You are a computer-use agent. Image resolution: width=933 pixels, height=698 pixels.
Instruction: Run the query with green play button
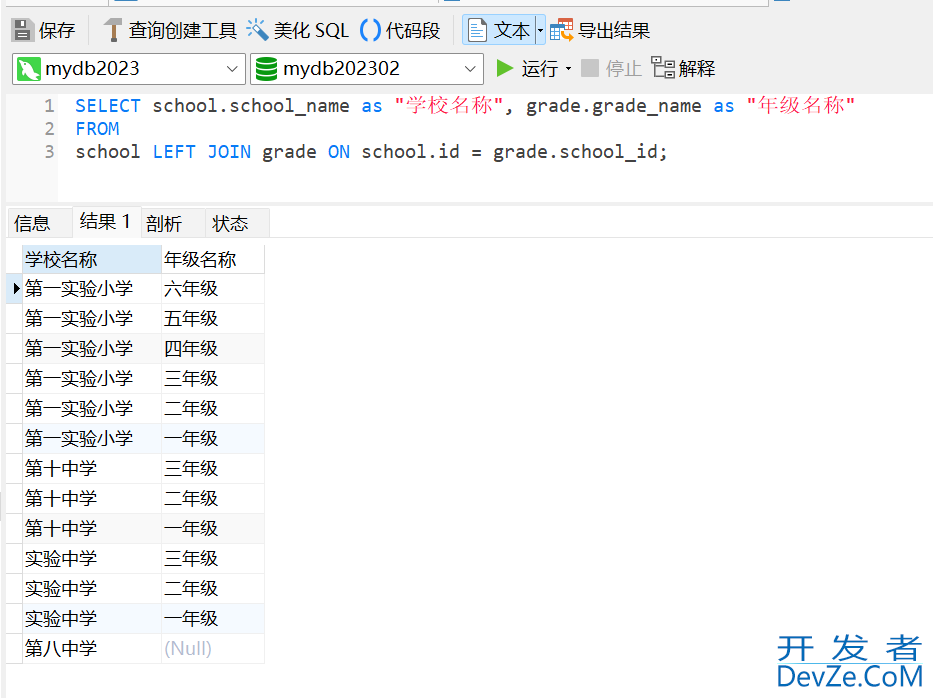point(505,68)
